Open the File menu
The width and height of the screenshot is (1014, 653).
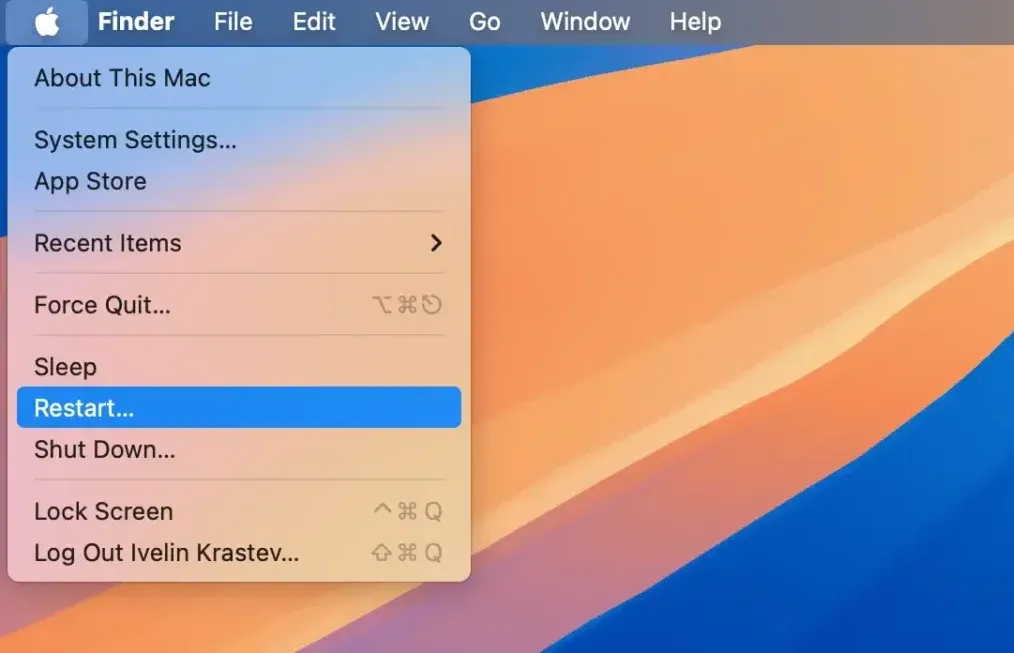click(x=233, y=22)
